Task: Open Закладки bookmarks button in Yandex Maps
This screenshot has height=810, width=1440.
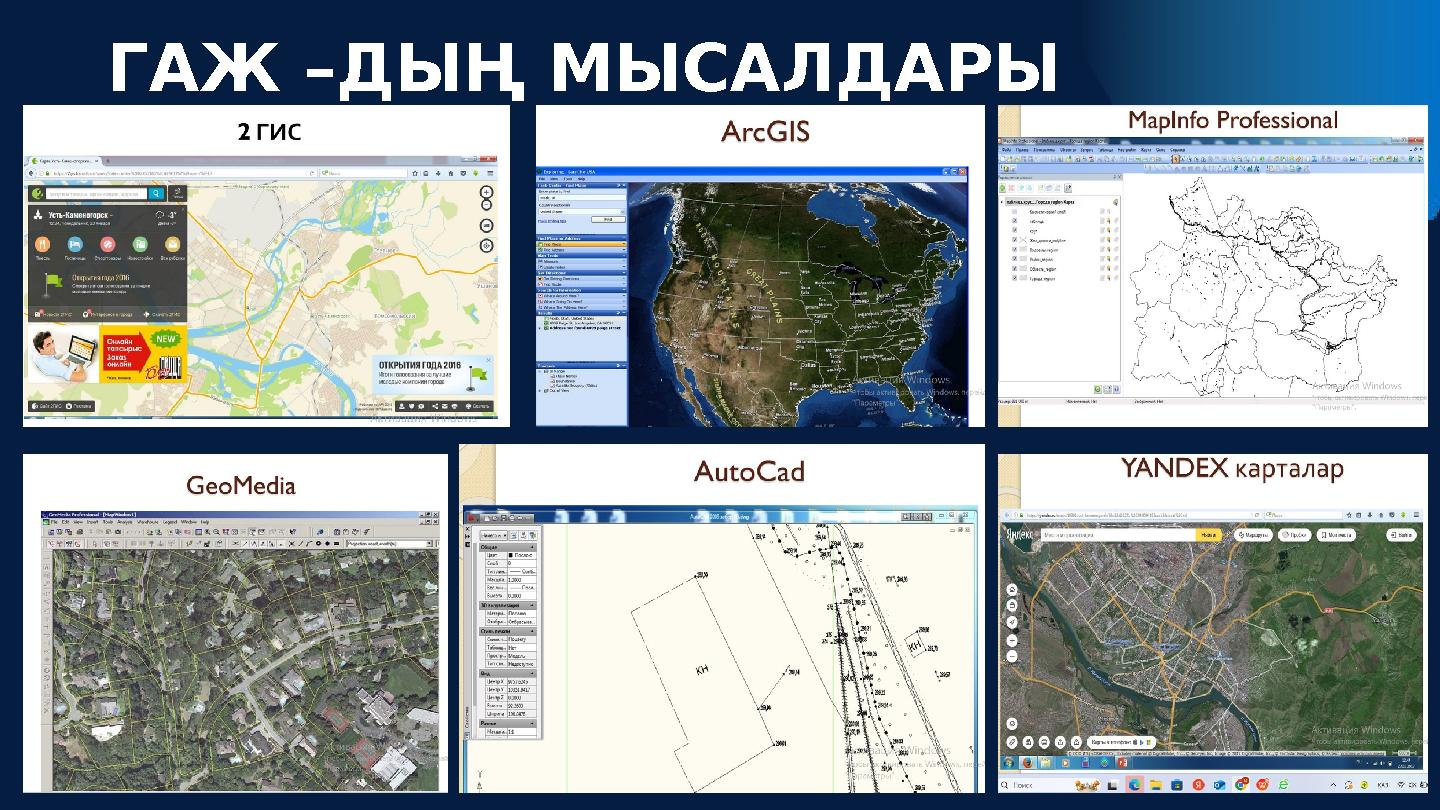Action: 1336,535
